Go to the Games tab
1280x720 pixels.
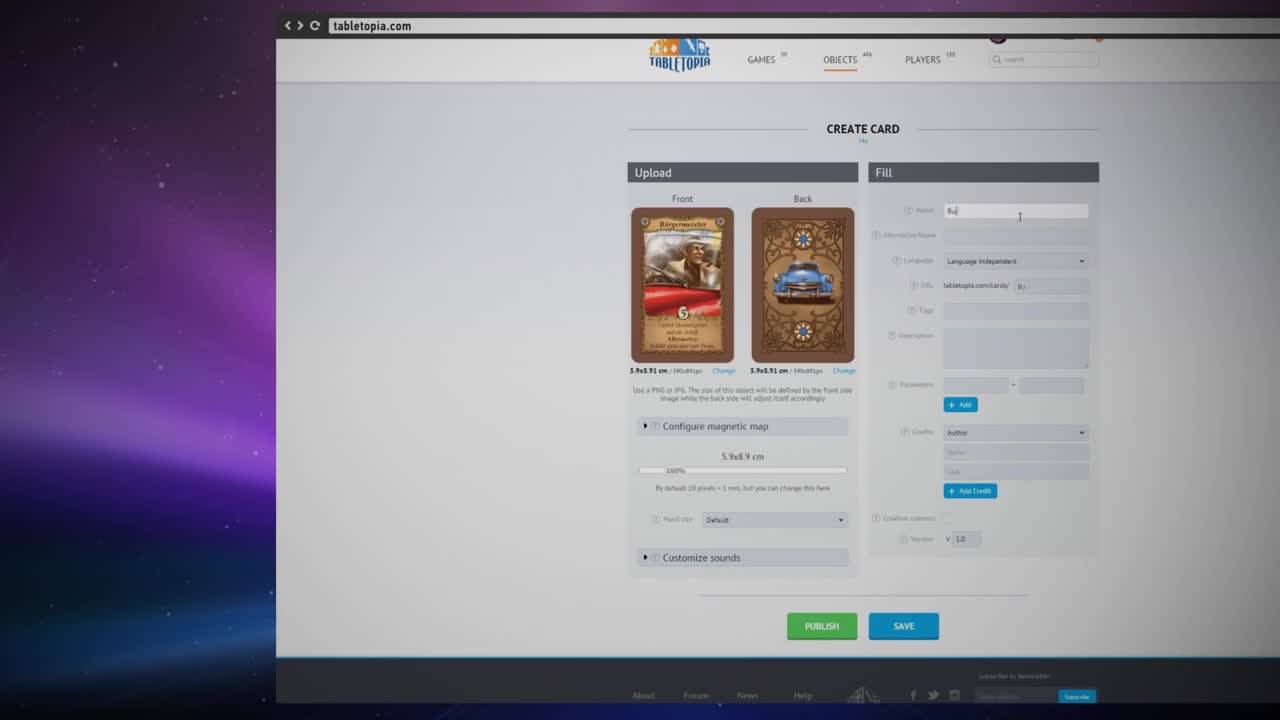761,60
